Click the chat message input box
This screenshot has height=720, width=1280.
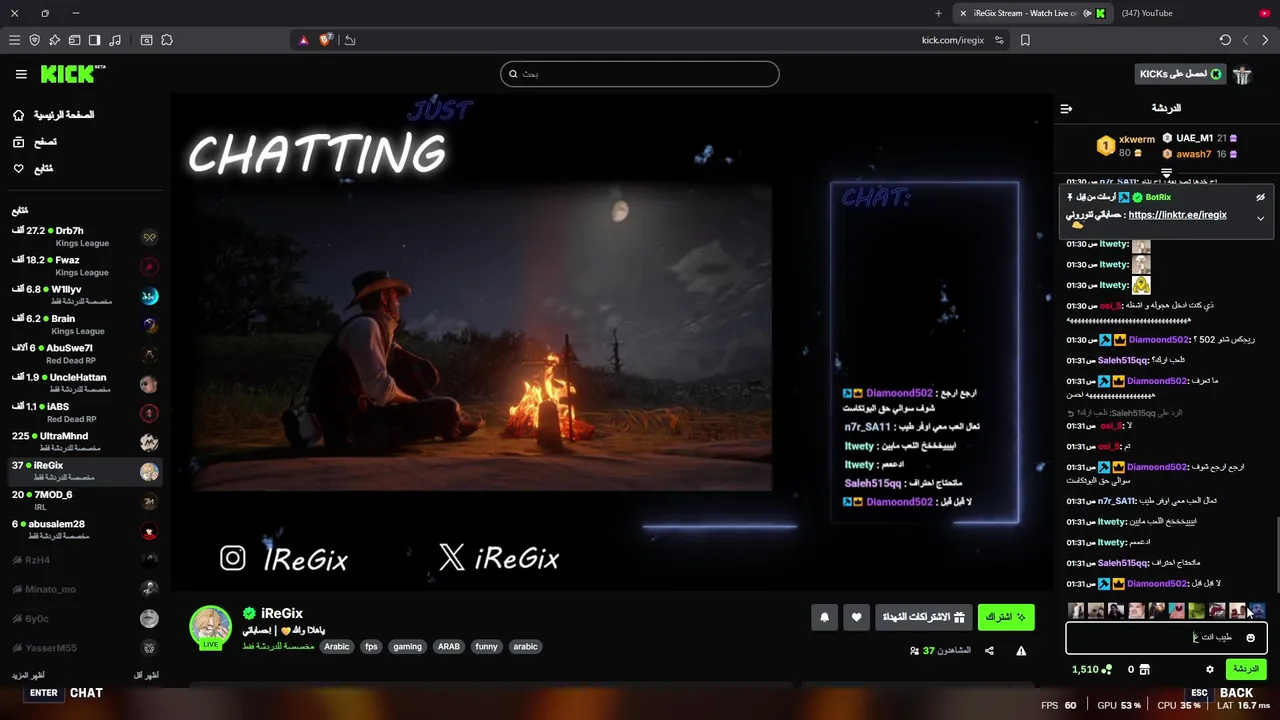tap(1166, 637)
